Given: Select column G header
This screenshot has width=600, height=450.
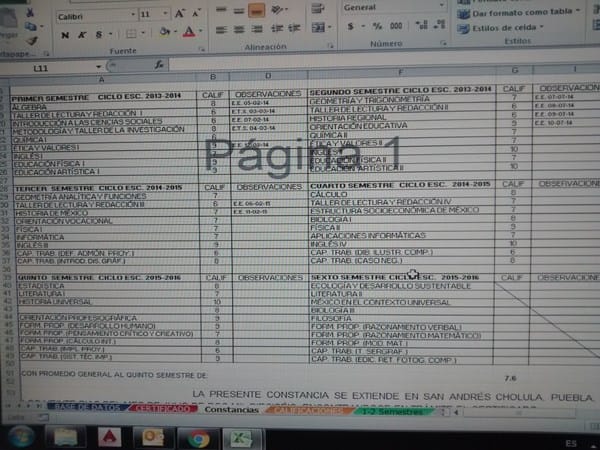Looking at the screenshot, I should (515, 70).
